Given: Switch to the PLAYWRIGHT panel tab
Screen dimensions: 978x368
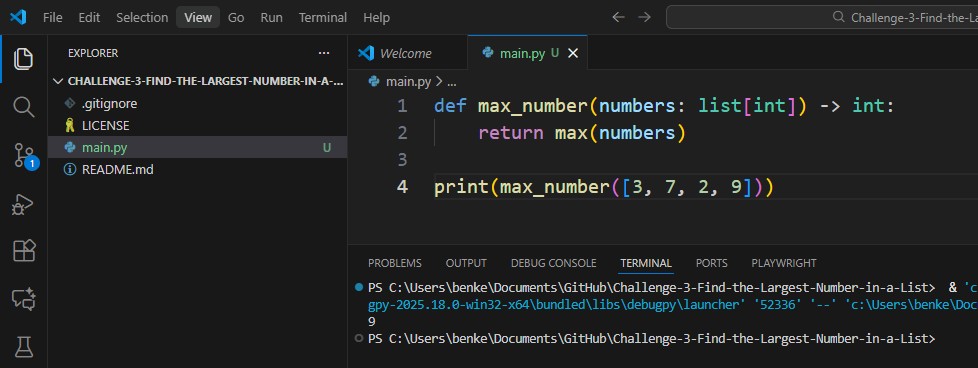Looking at the screenshot, I should (x=784, y=263).
